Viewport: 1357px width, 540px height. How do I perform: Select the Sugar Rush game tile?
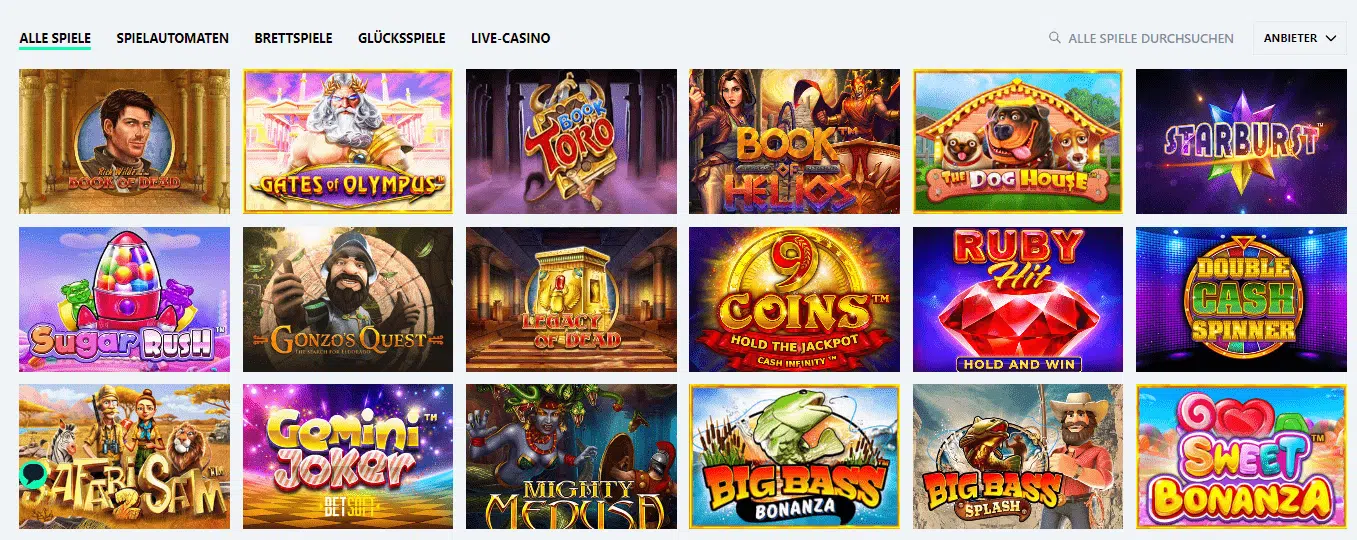pos(124,299)
